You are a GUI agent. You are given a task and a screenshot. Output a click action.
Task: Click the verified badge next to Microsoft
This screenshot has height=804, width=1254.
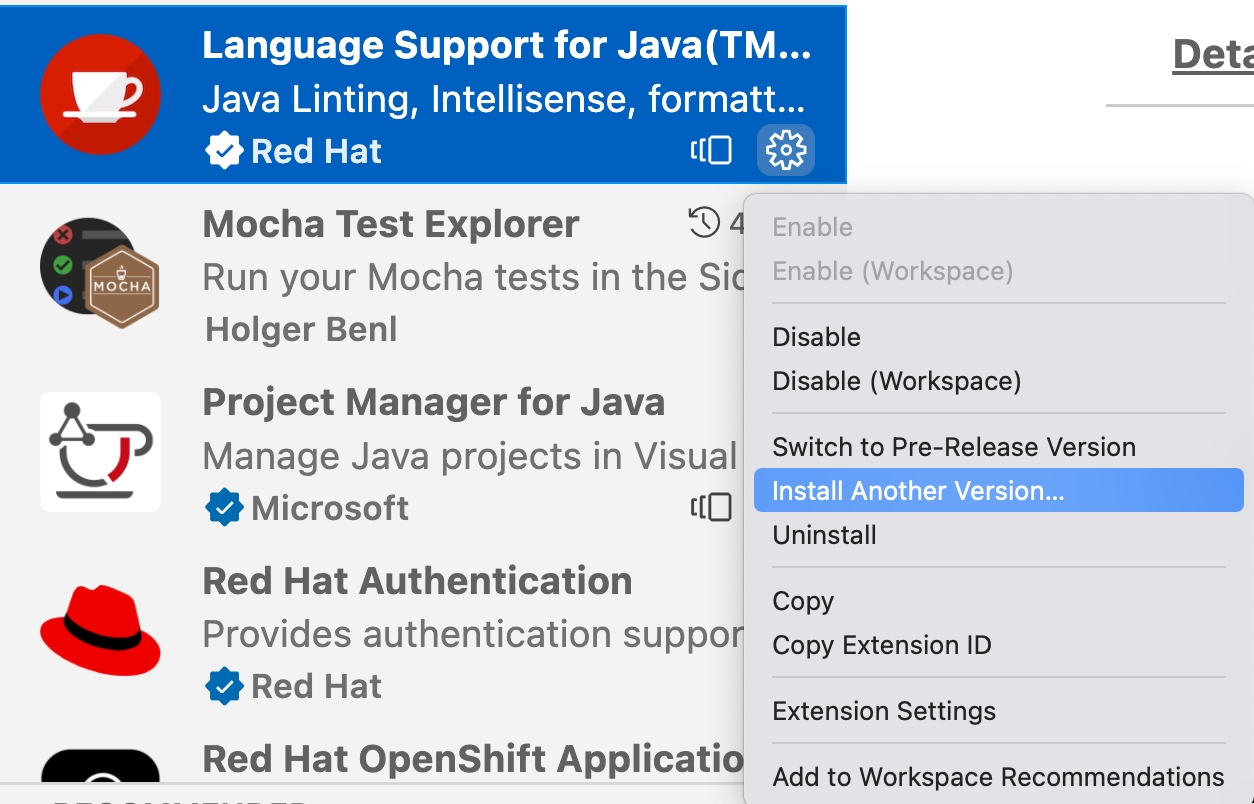224,508
